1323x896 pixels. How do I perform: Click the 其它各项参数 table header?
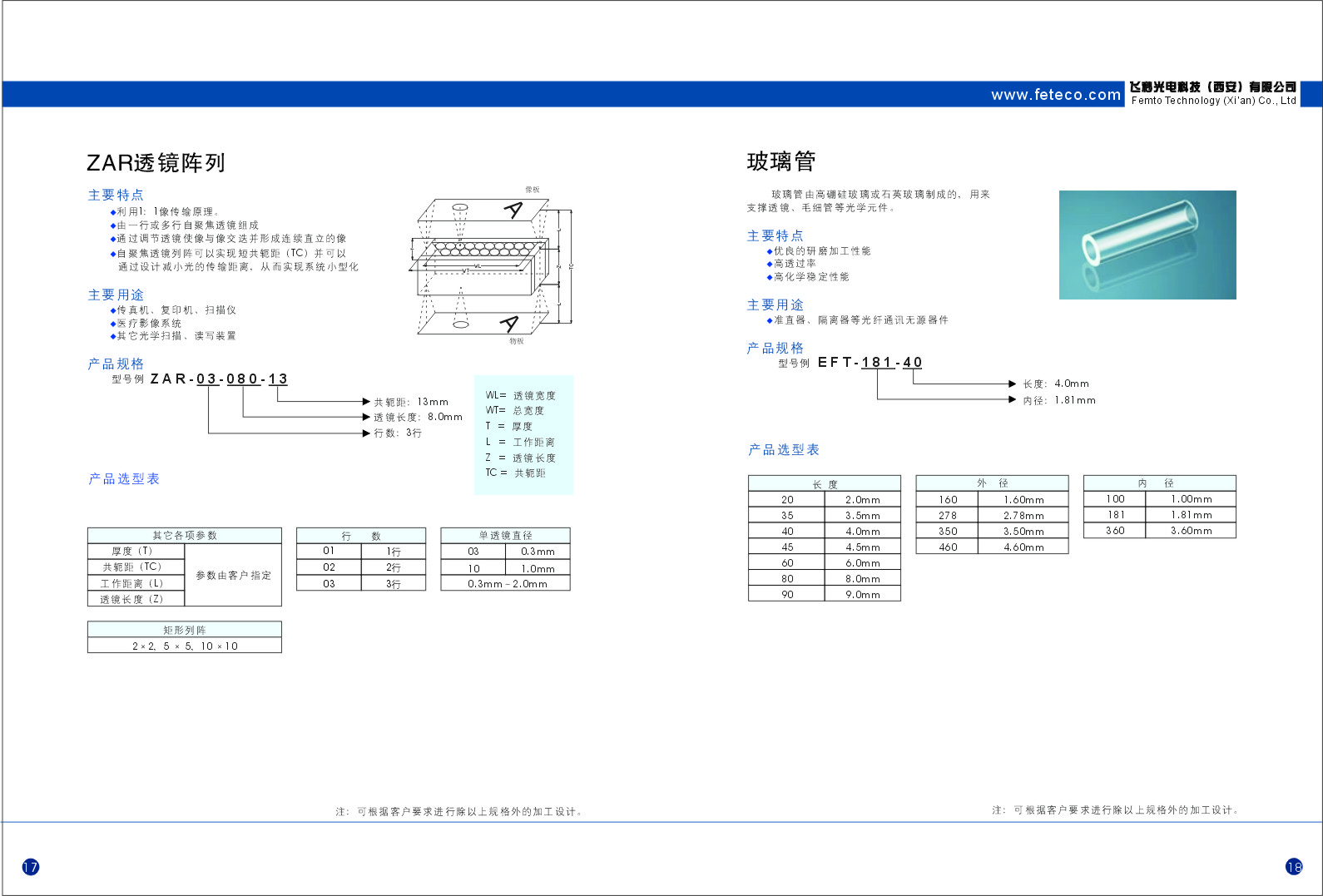(184, 535)
